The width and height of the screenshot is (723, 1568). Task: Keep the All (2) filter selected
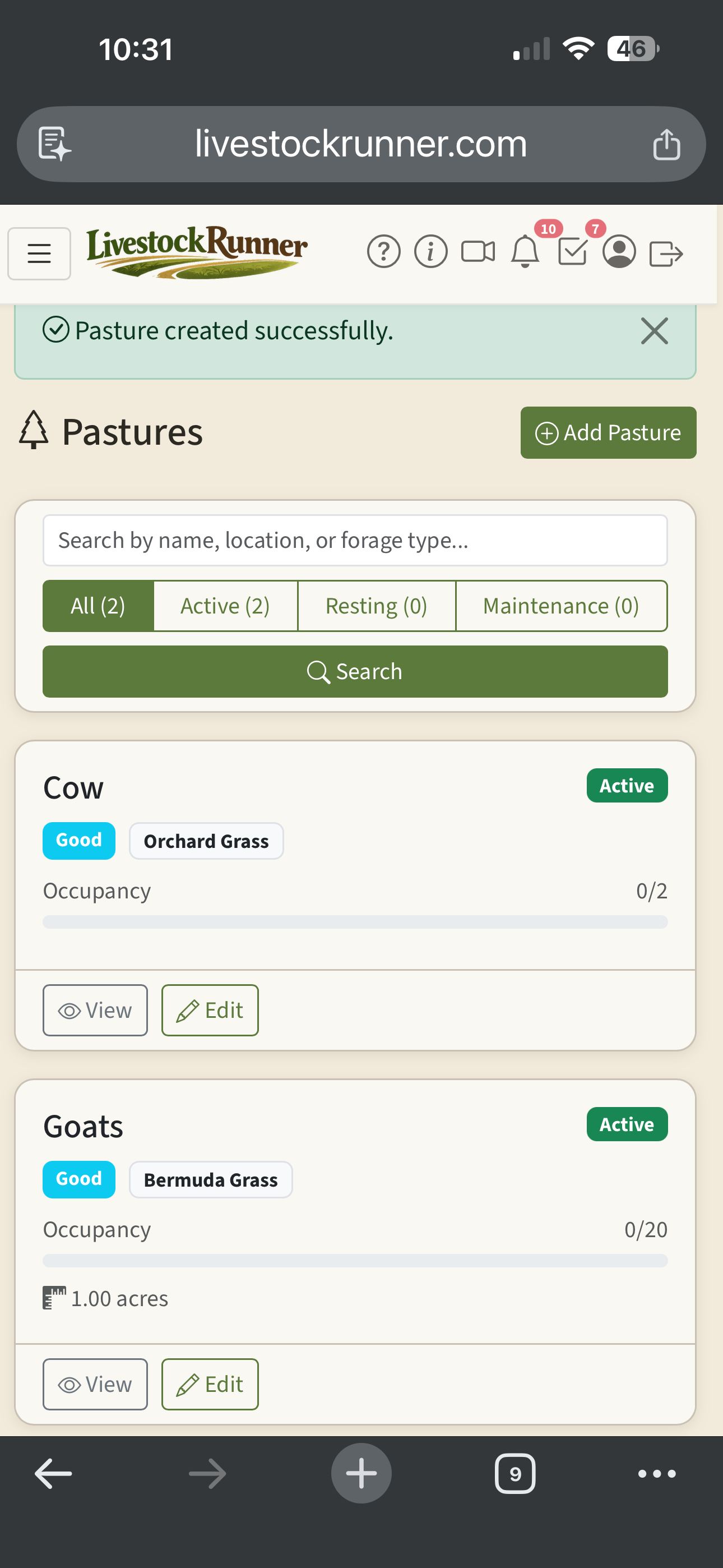click(x=98, y=605)
